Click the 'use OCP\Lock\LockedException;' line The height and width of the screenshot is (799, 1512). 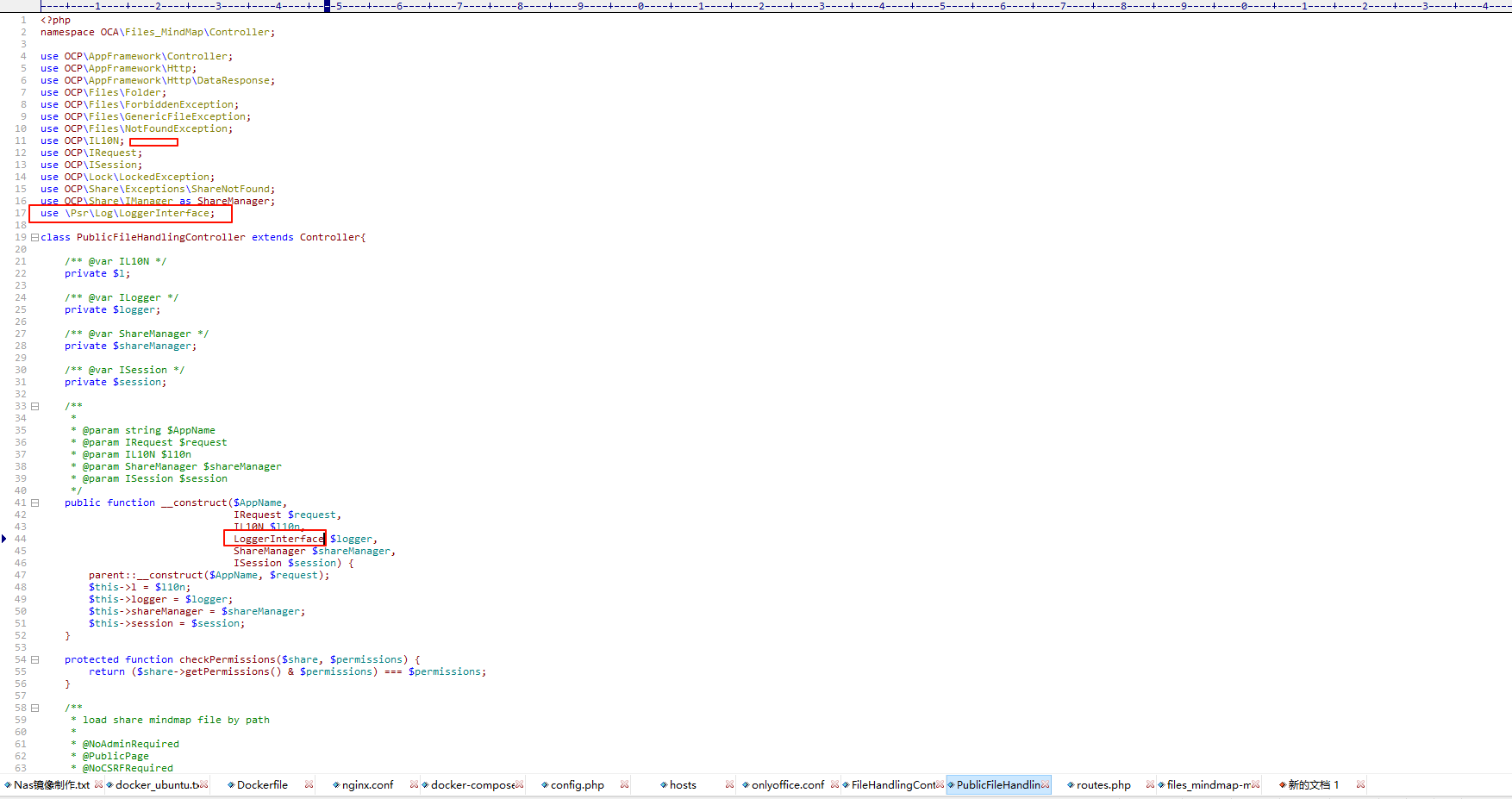pos(128,177)
